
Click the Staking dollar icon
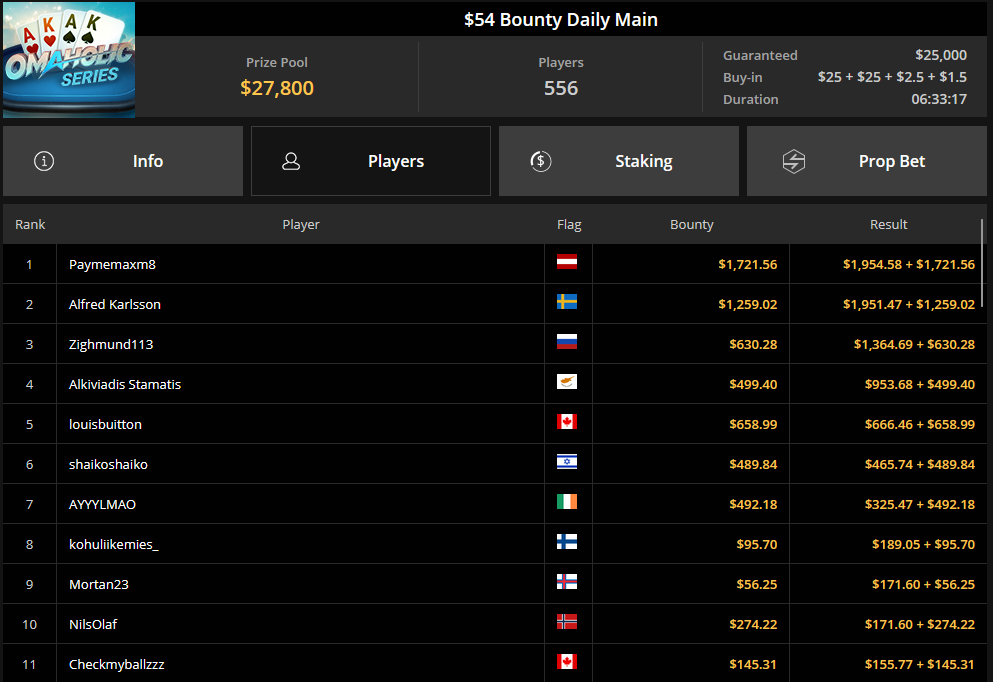[541, 161]
